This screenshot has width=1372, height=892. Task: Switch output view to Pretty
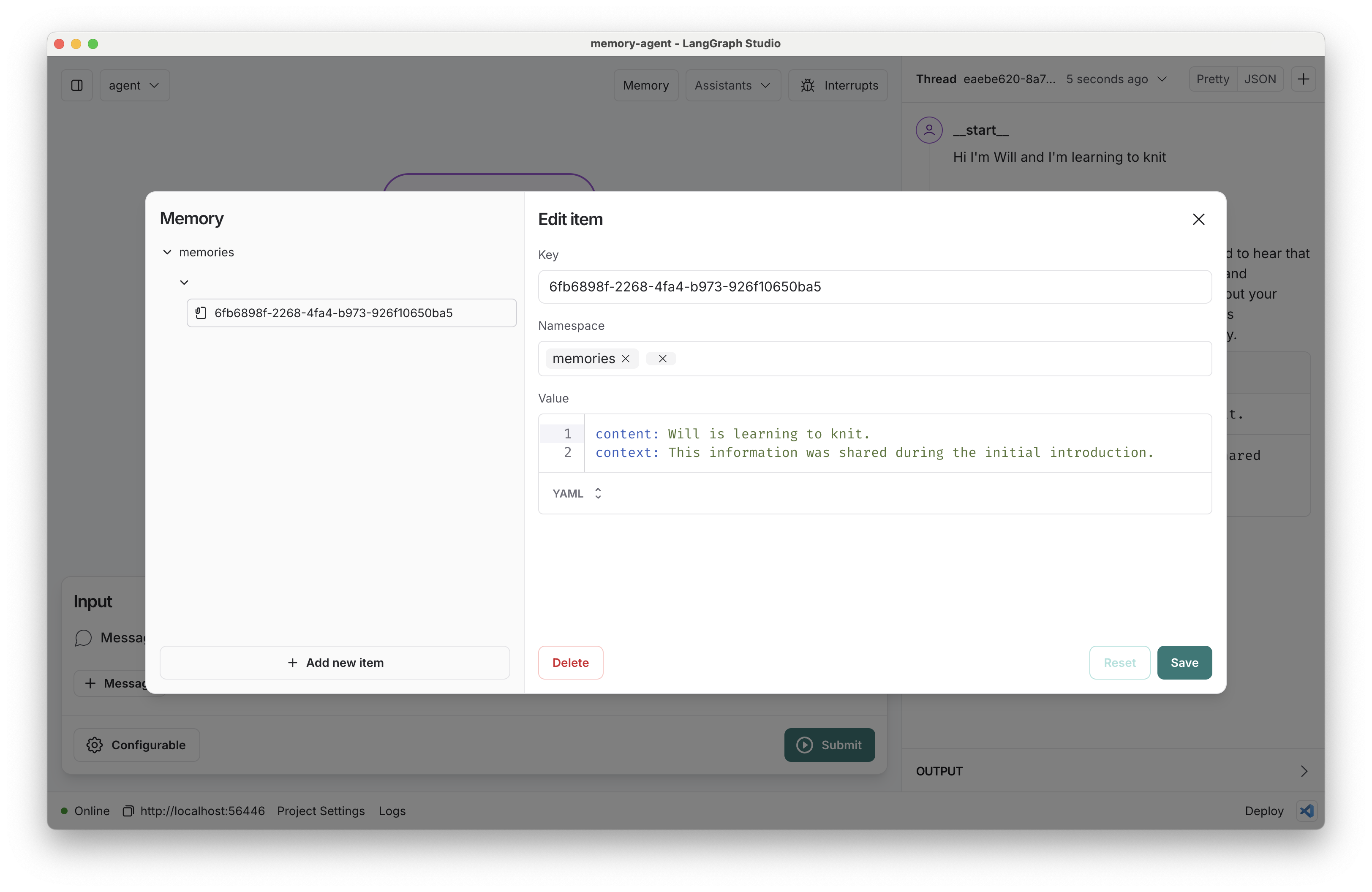[x=1212, y=79]
